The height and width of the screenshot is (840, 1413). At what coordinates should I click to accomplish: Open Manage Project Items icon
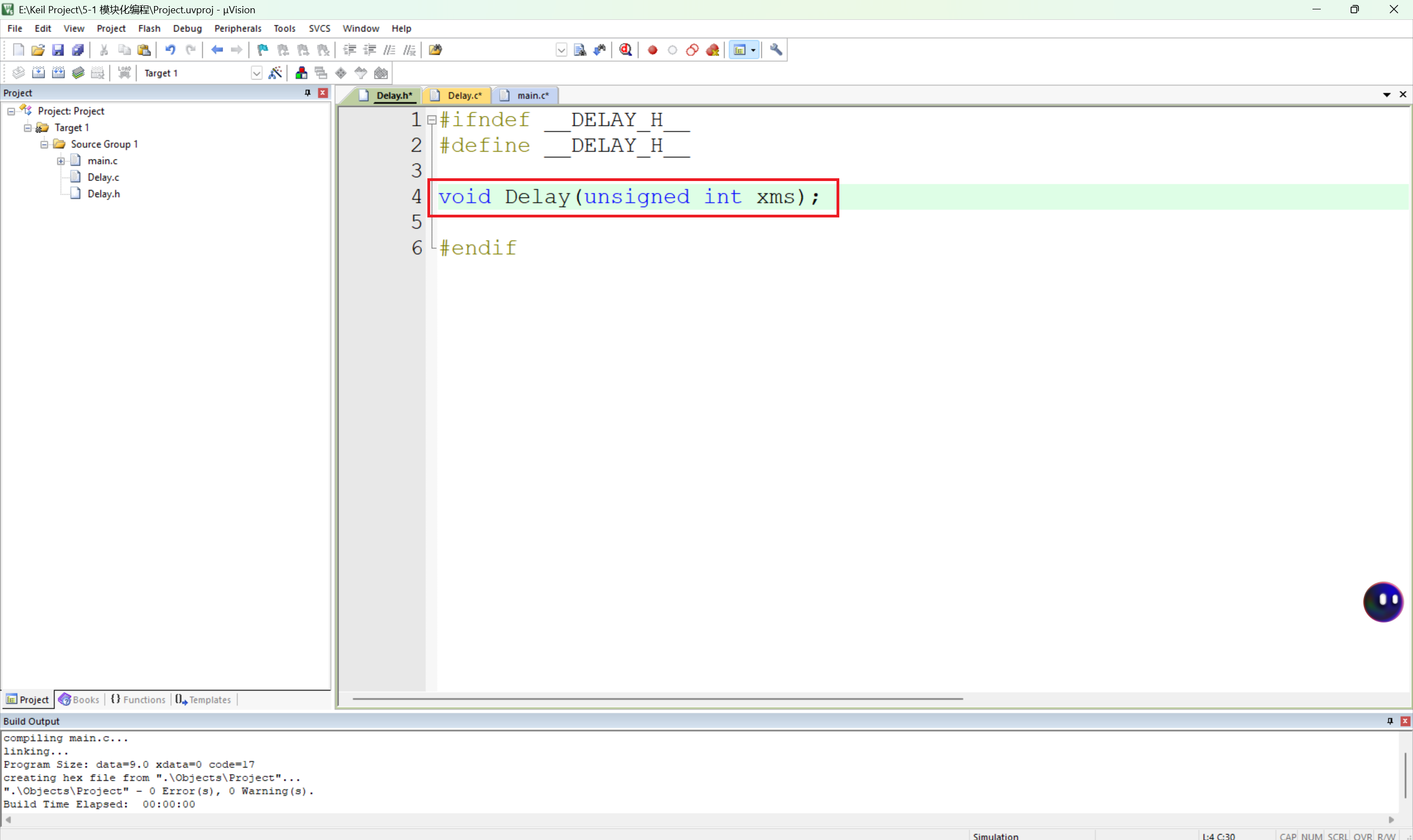[x=301, y=73]
